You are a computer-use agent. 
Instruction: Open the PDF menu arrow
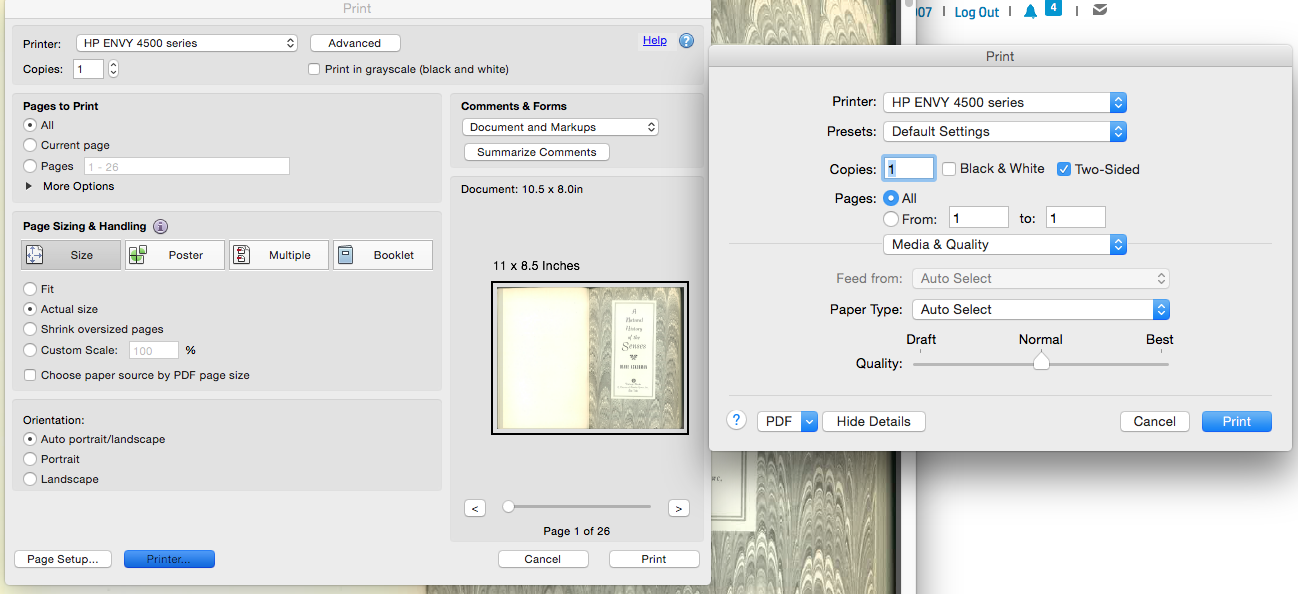(x=809, y=421)
